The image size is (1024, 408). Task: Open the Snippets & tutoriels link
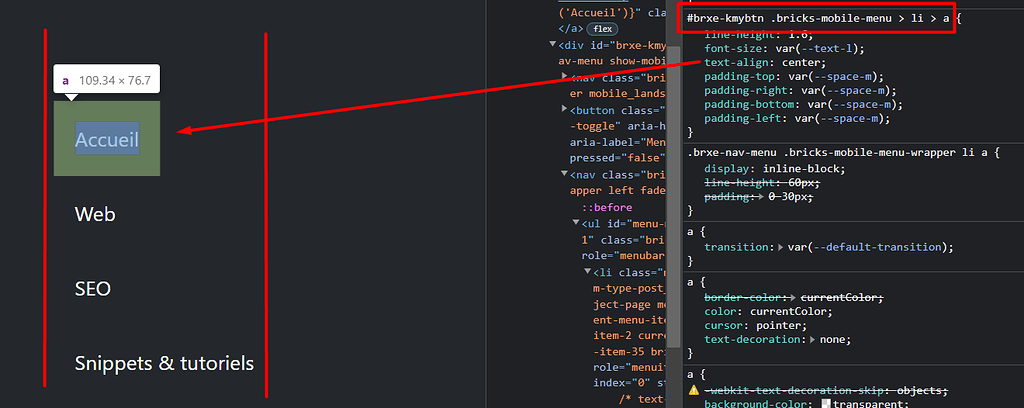point(164,364)
